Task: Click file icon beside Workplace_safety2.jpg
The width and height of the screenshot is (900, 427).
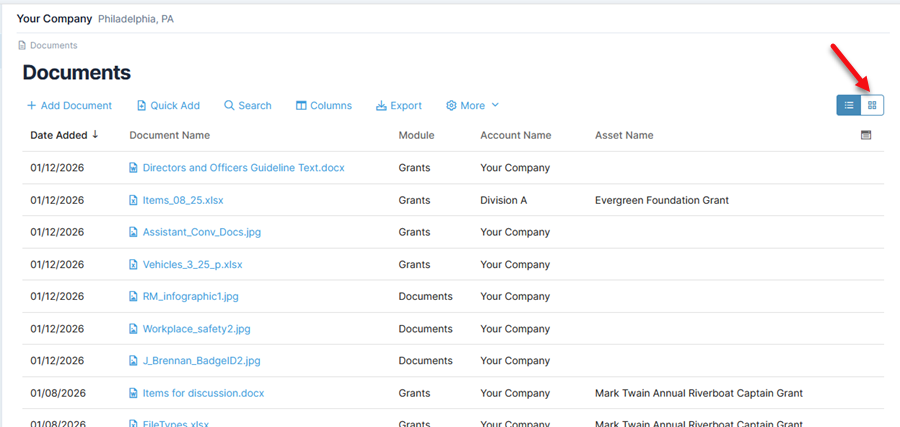Action: click(x=134, y=329)
